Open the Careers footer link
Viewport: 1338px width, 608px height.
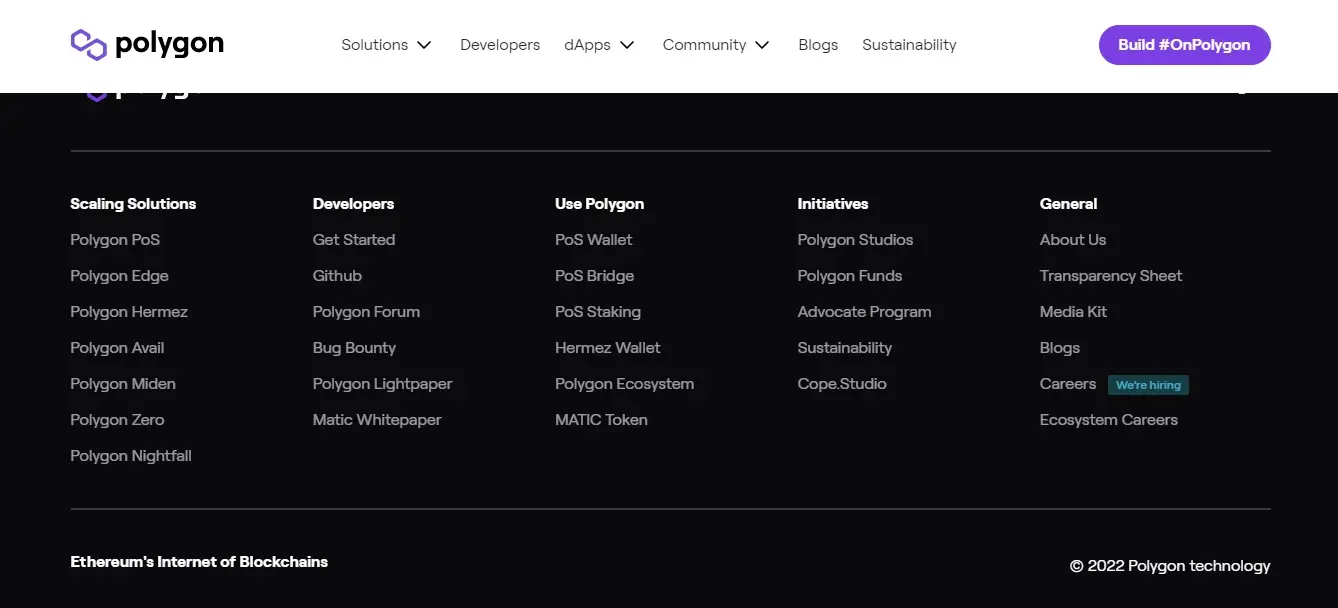click(x=1068, y=384)
